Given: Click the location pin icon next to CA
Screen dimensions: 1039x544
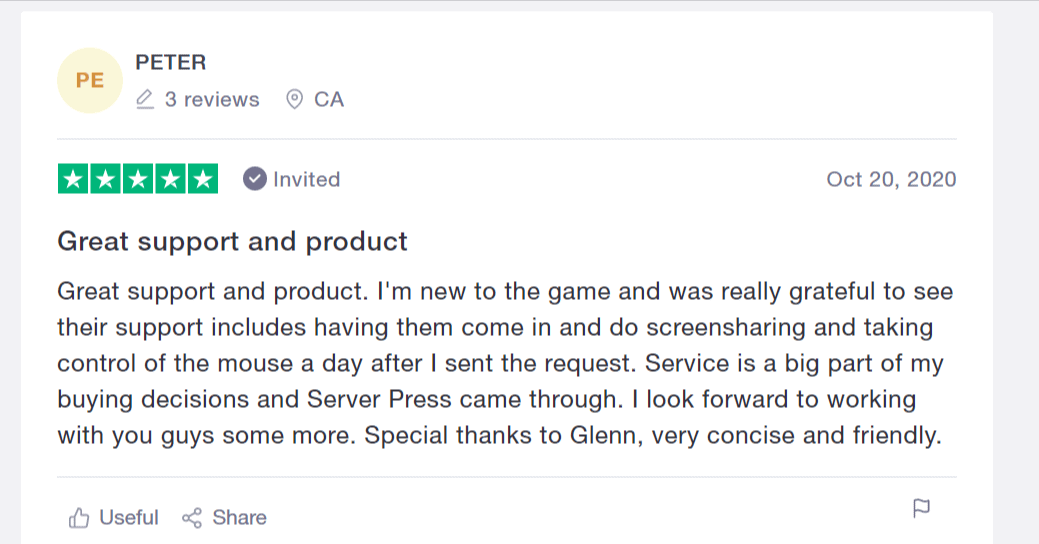Looking at the screenshot, I should pyautogui.click(x=294, y=99).
